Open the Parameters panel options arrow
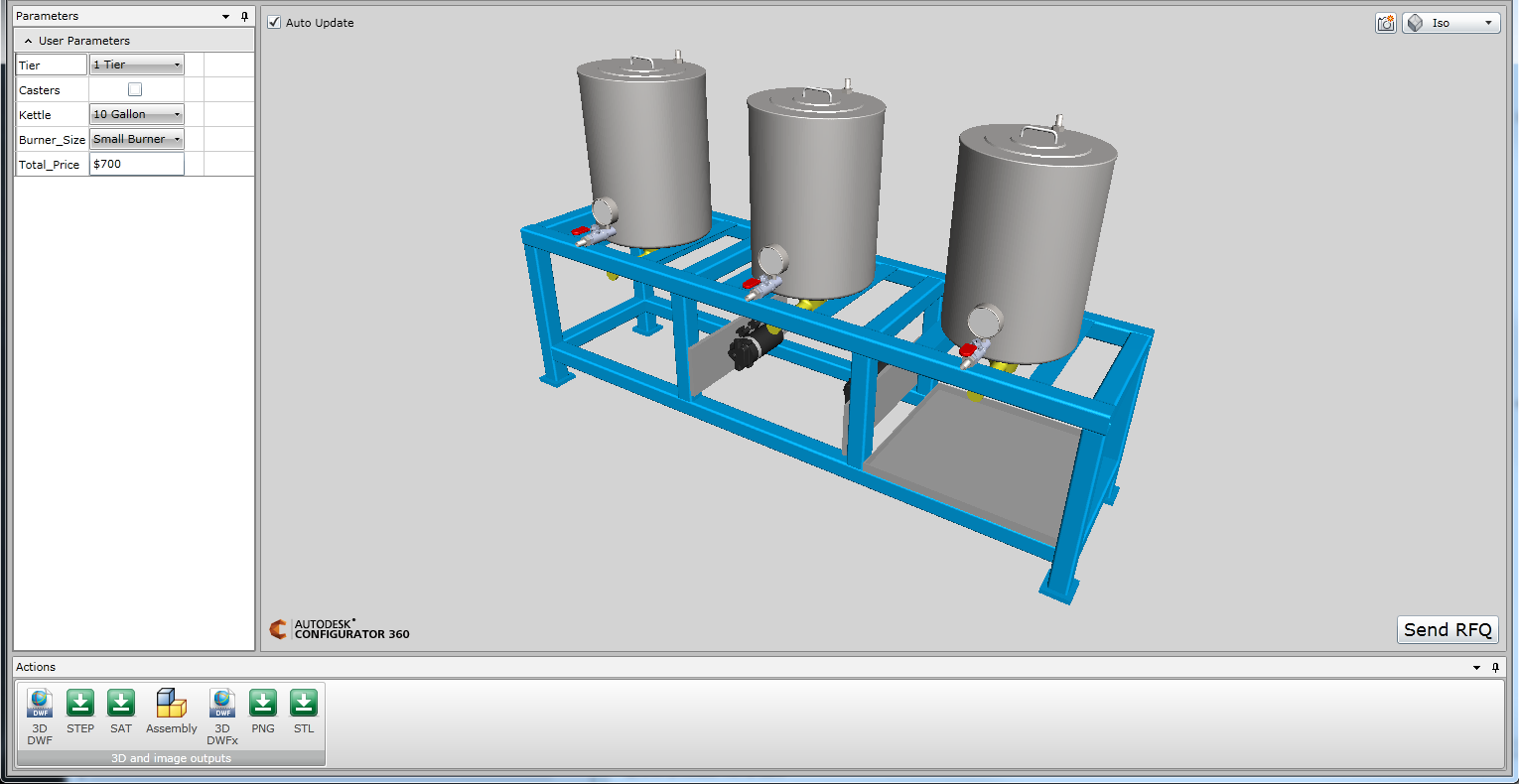 (x=225, y=16)
